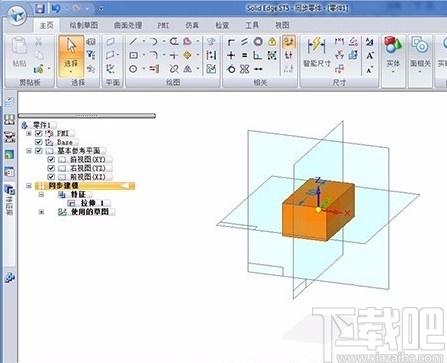Choose the yellow diamond Move tool
The height and width of the screenshot is (363, 447).
[x=187, y=55]
